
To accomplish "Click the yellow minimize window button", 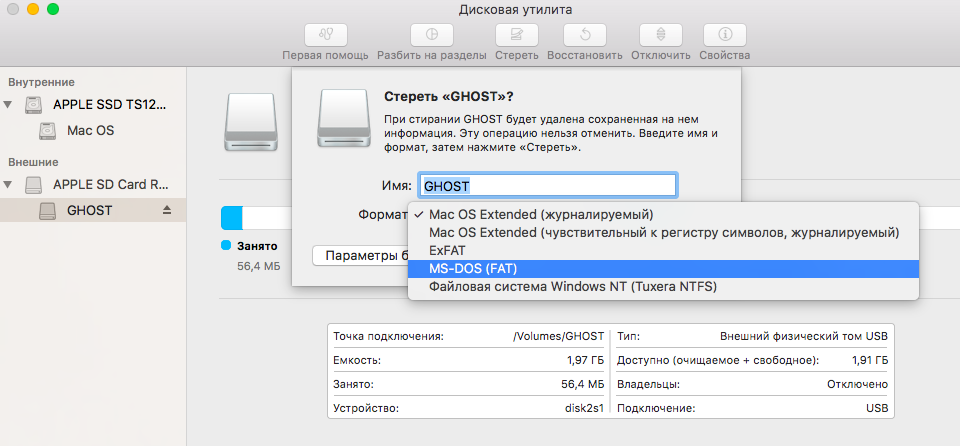I will click(x=33, y=9).
